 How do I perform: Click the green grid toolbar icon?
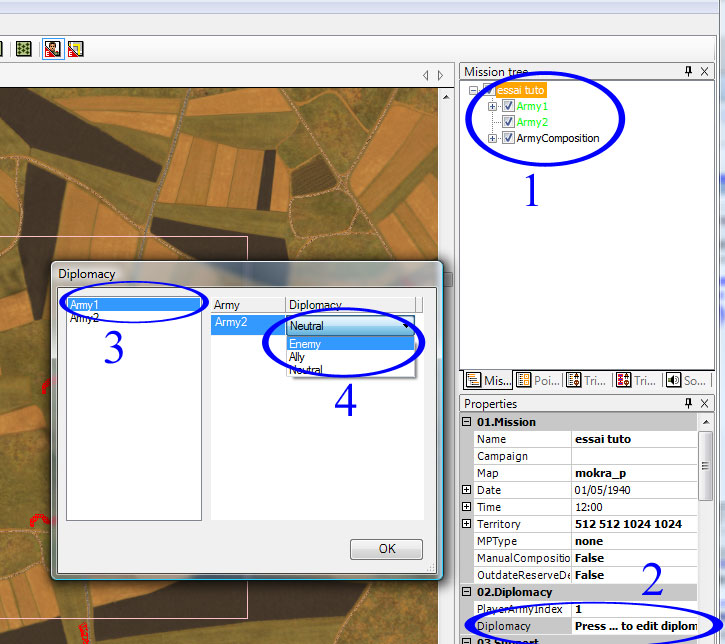pyautogui.click(x=24, y=48)
